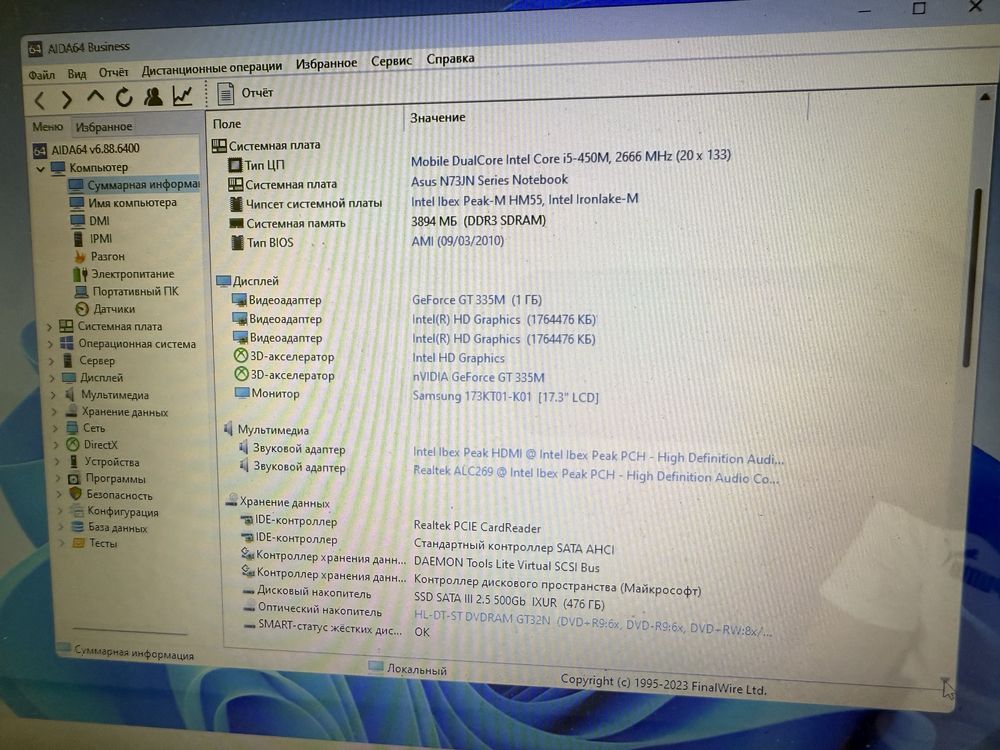Screen dimensions: 1000x750
Task: Click the Тип BIOS row icon
Action: [x=237, y=243]
